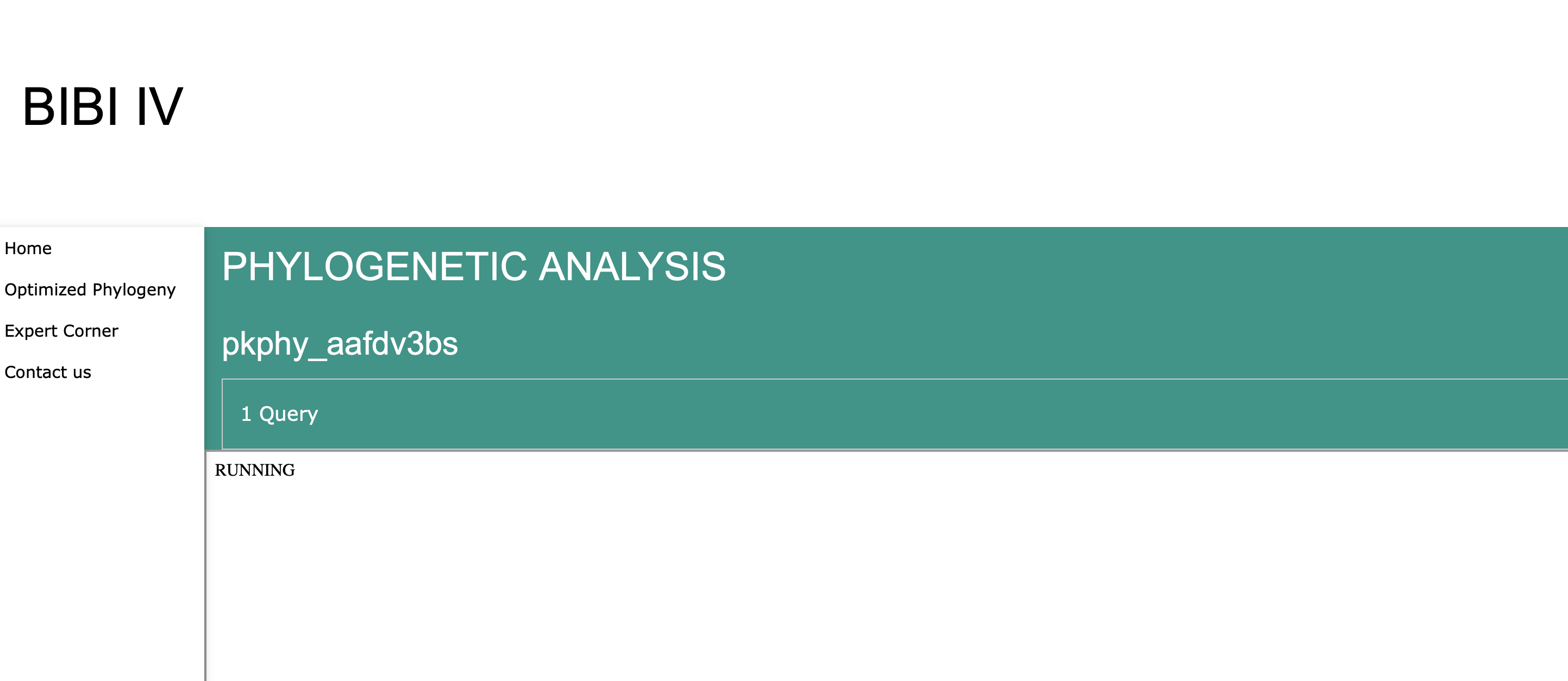Click the Contact us link
Image resolution: width=1568 pixels, height=681 pixels.
(47, 373)
